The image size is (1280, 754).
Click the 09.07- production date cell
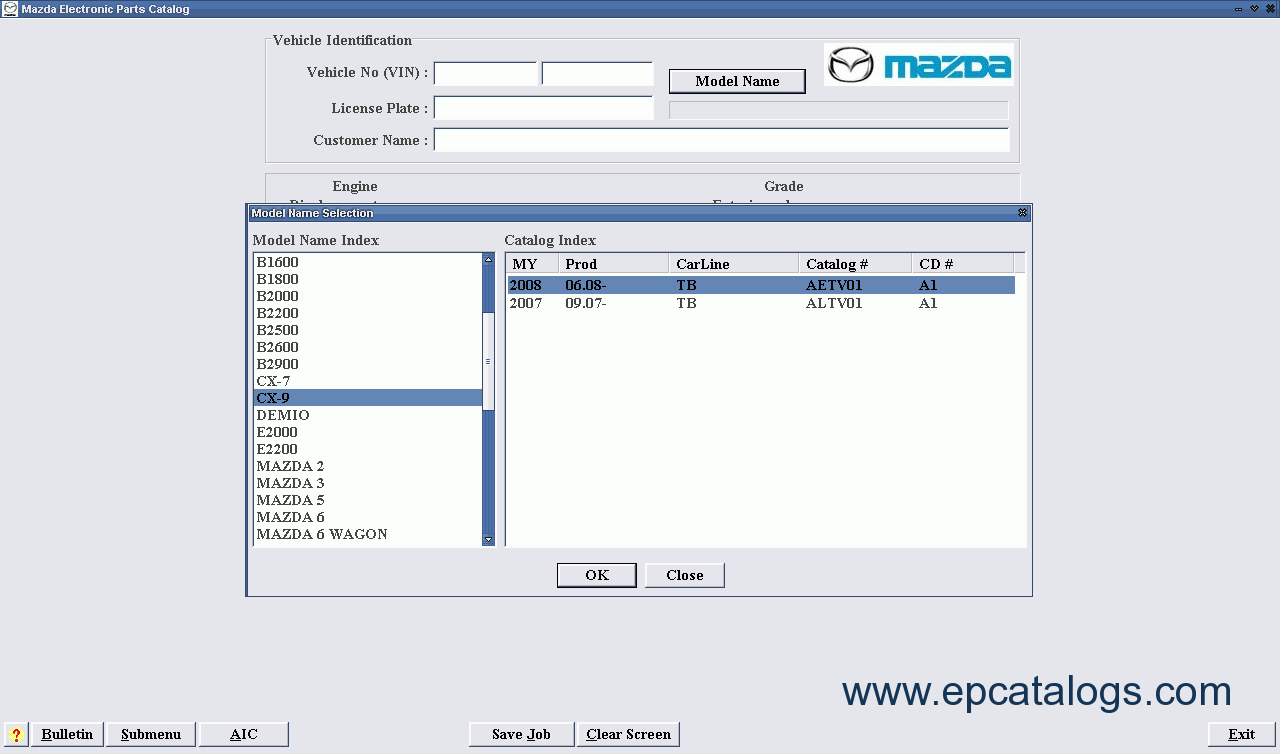pyautogui.click(x=586, y=303)
